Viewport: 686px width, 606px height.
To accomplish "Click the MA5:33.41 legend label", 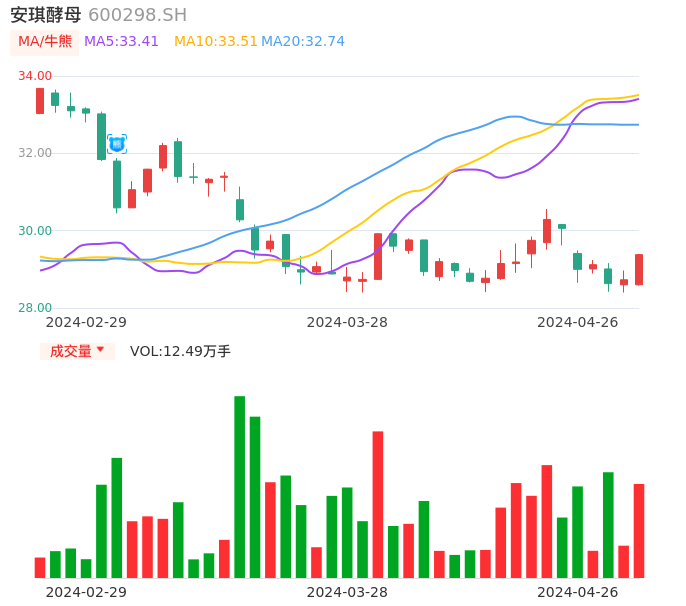I will pos(121,42).
